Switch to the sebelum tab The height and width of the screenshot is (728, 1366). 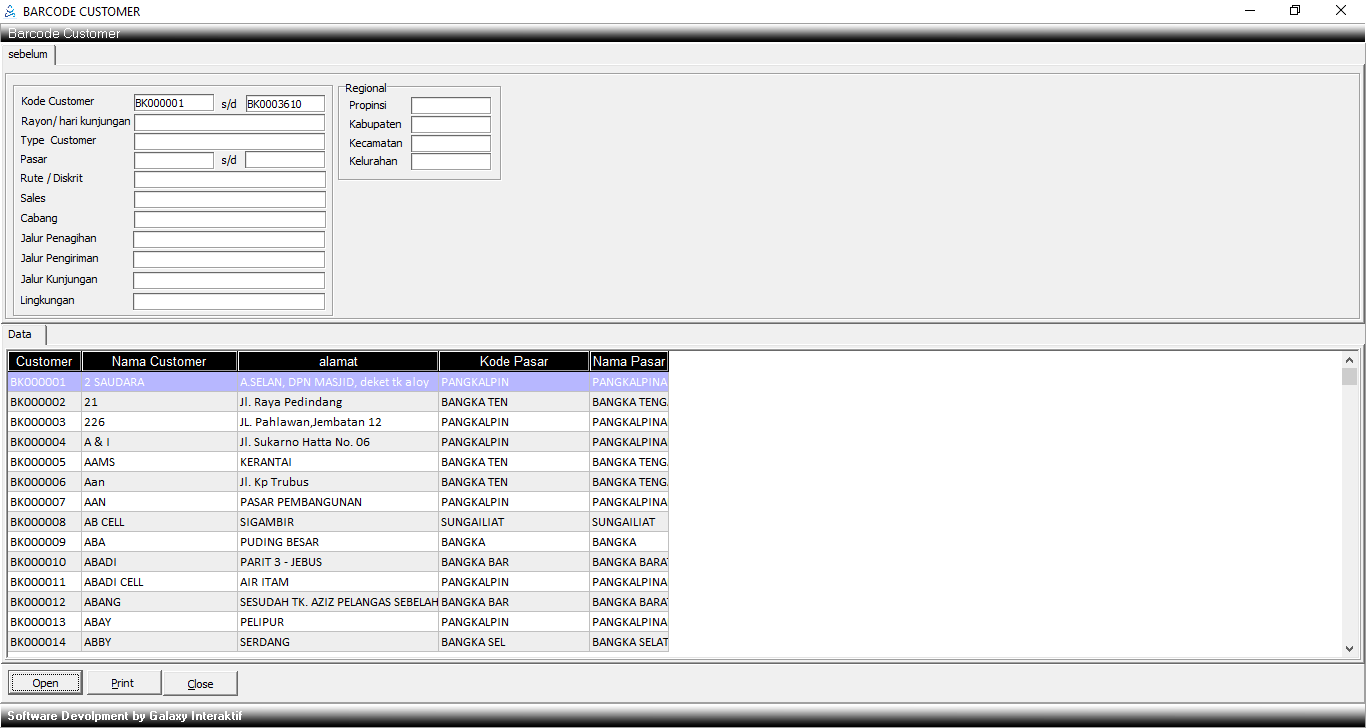pos(28,55)
